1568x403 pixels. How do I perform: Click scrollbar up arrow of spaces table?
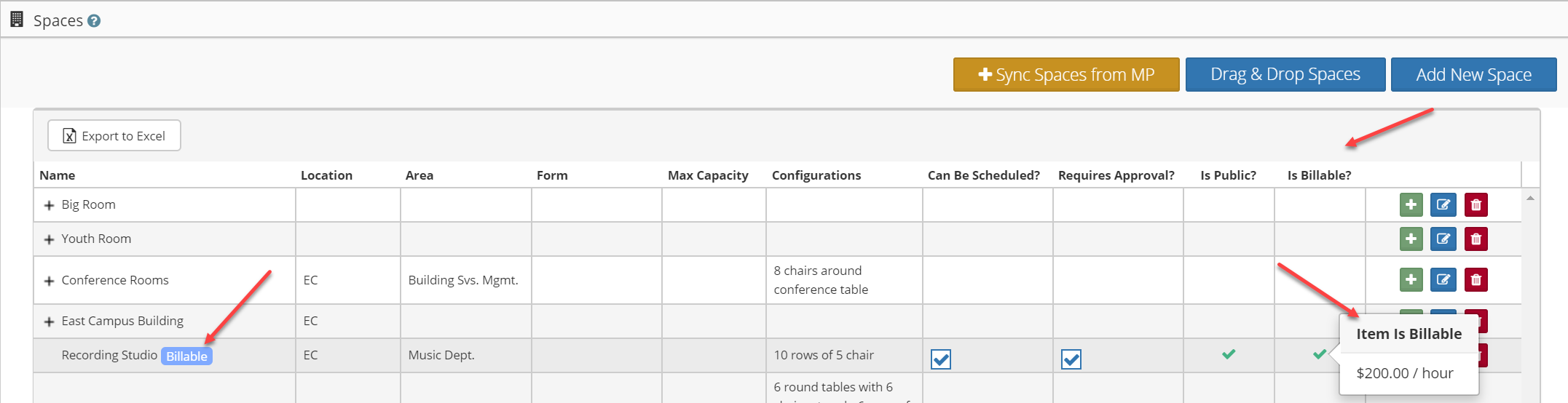(1530, 198)
